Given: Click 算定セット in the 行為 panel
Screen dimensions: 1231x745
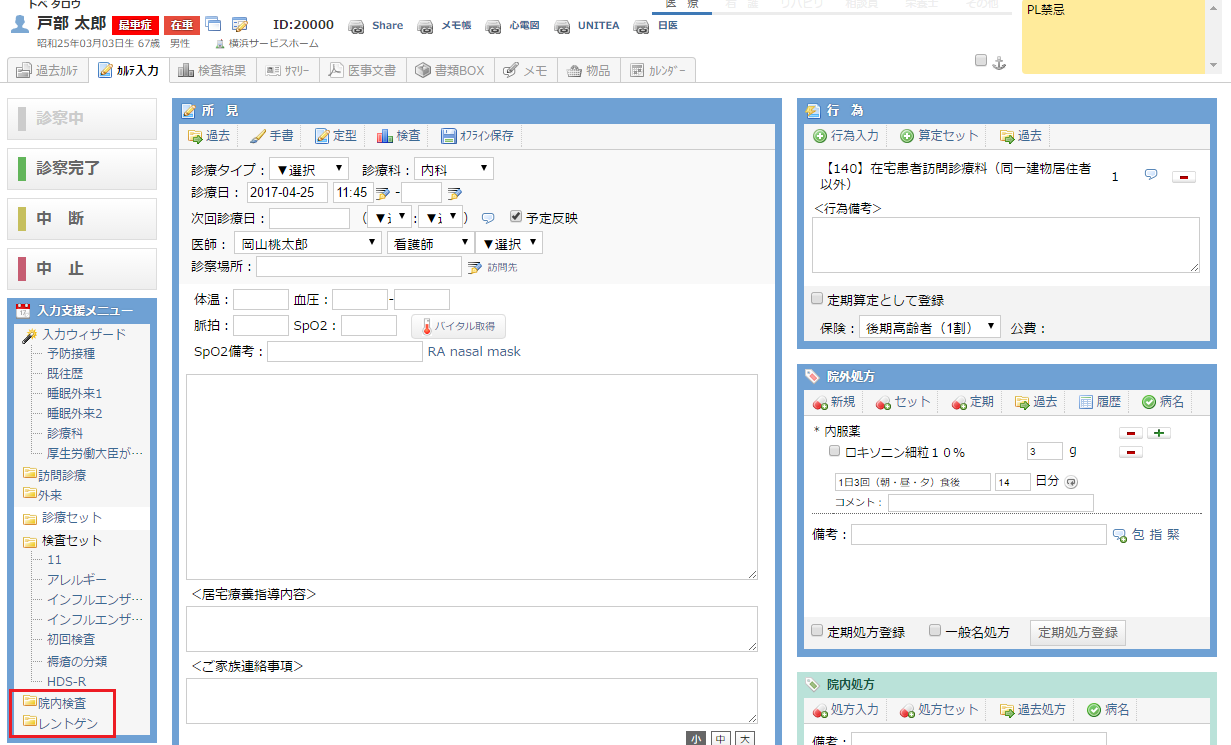Looking at the screenshot, I should tap(939, 136).
